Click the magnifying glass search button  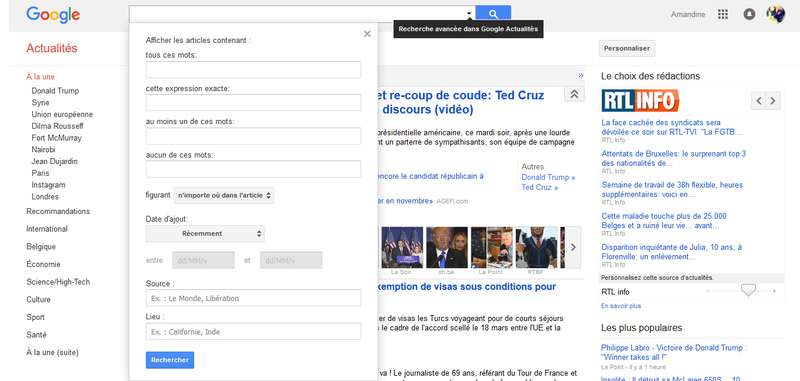pyautogui.click(x=493, y=14)
